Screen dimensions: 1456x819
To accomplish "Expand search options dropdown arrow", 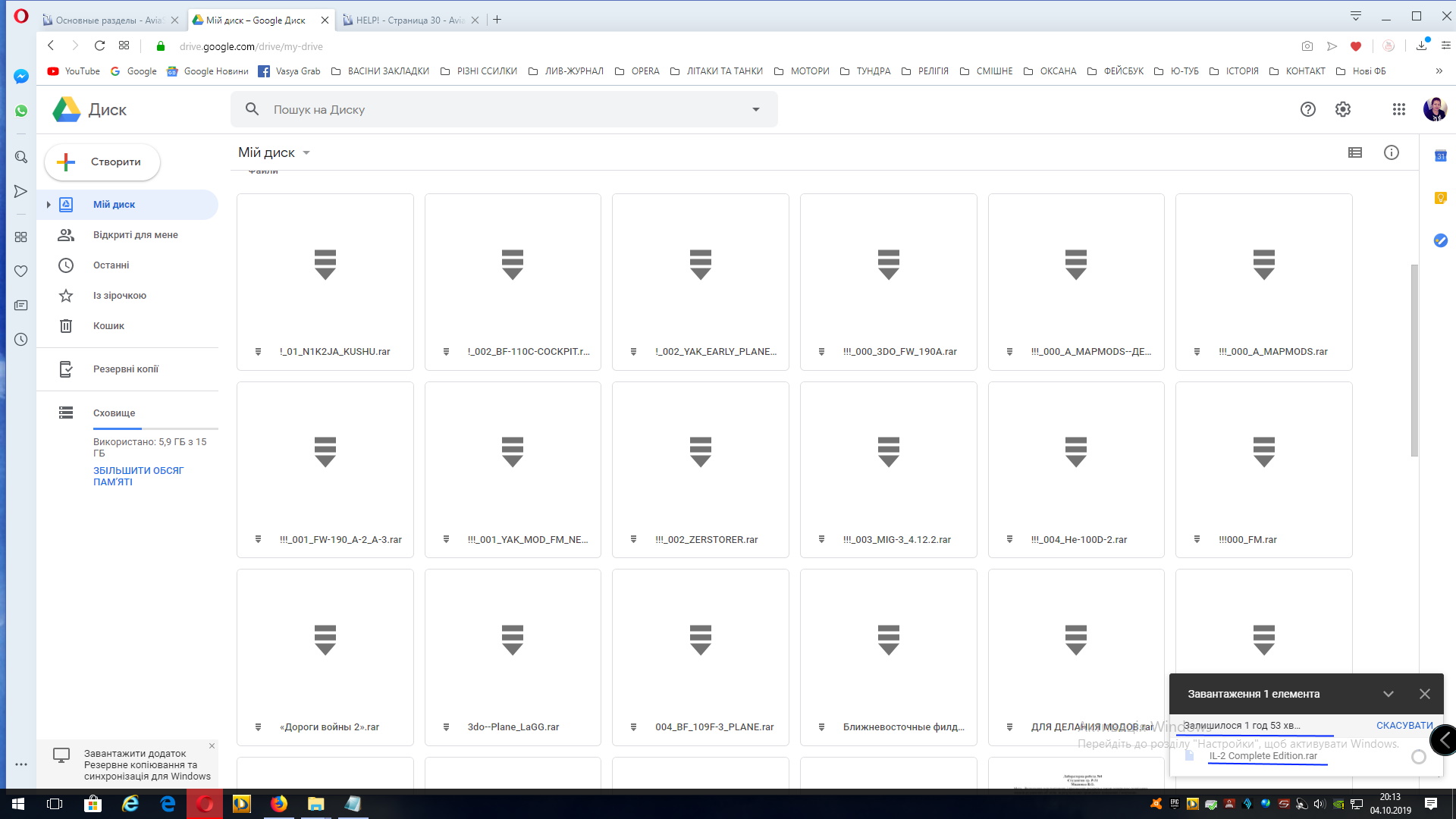I will pyautogui.click(x=755, y=109).
